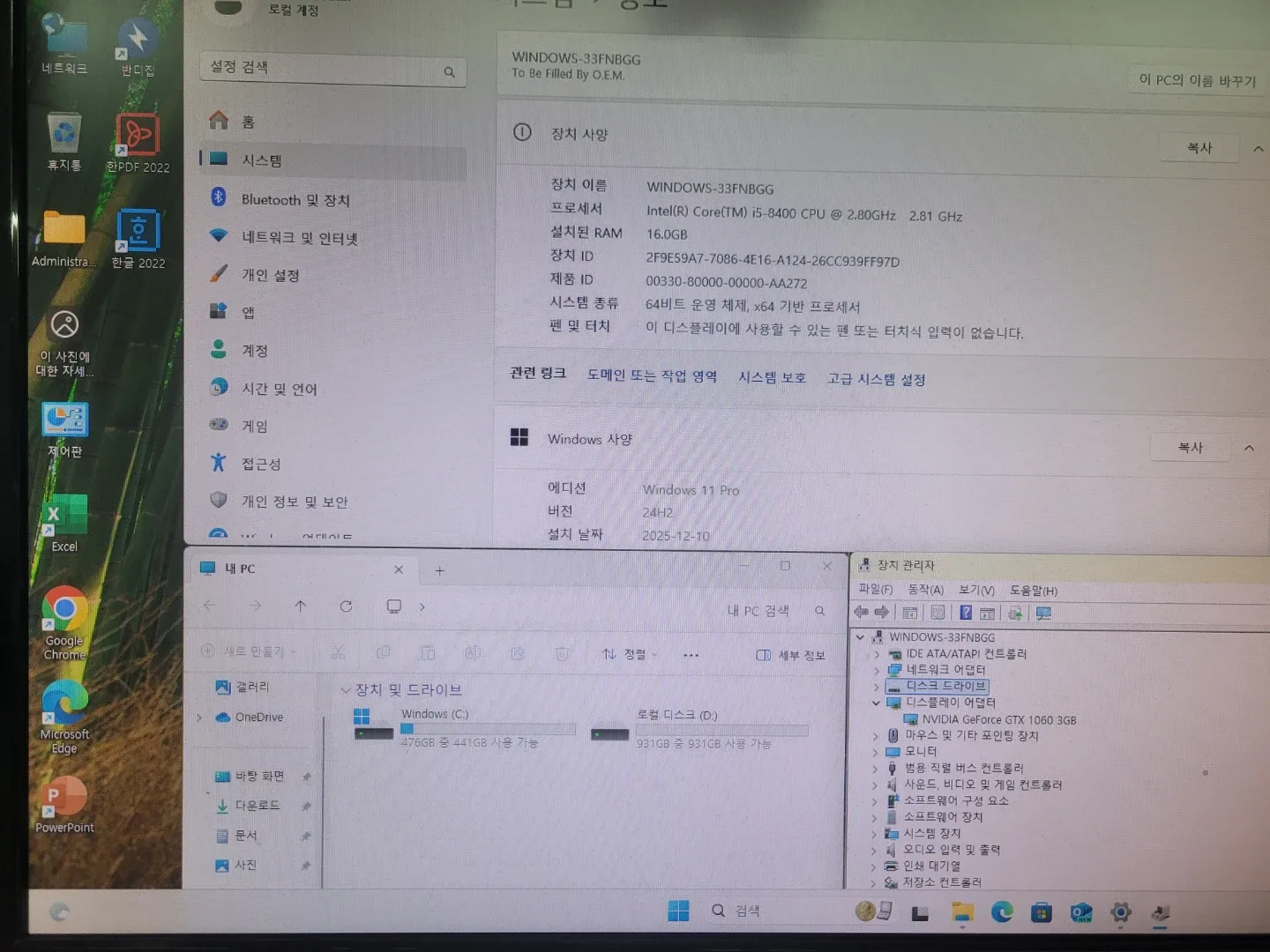Viewport: 1270px width, 952px height.
Task: Open 고급 시스템 설정 link
Action: tap(876, 379)
